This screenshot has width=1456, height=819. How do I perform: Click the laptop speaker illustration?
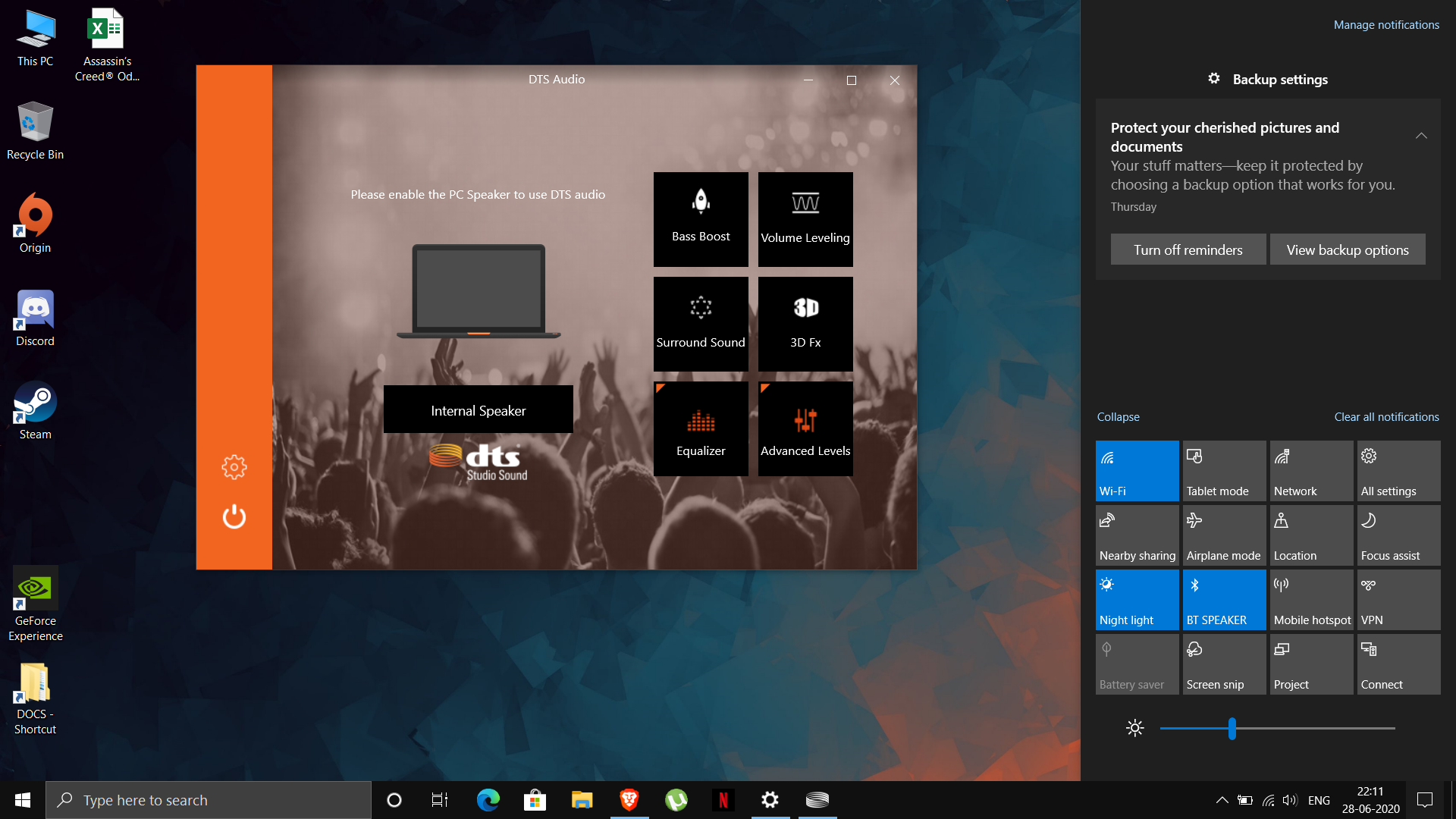pos(479,291)
